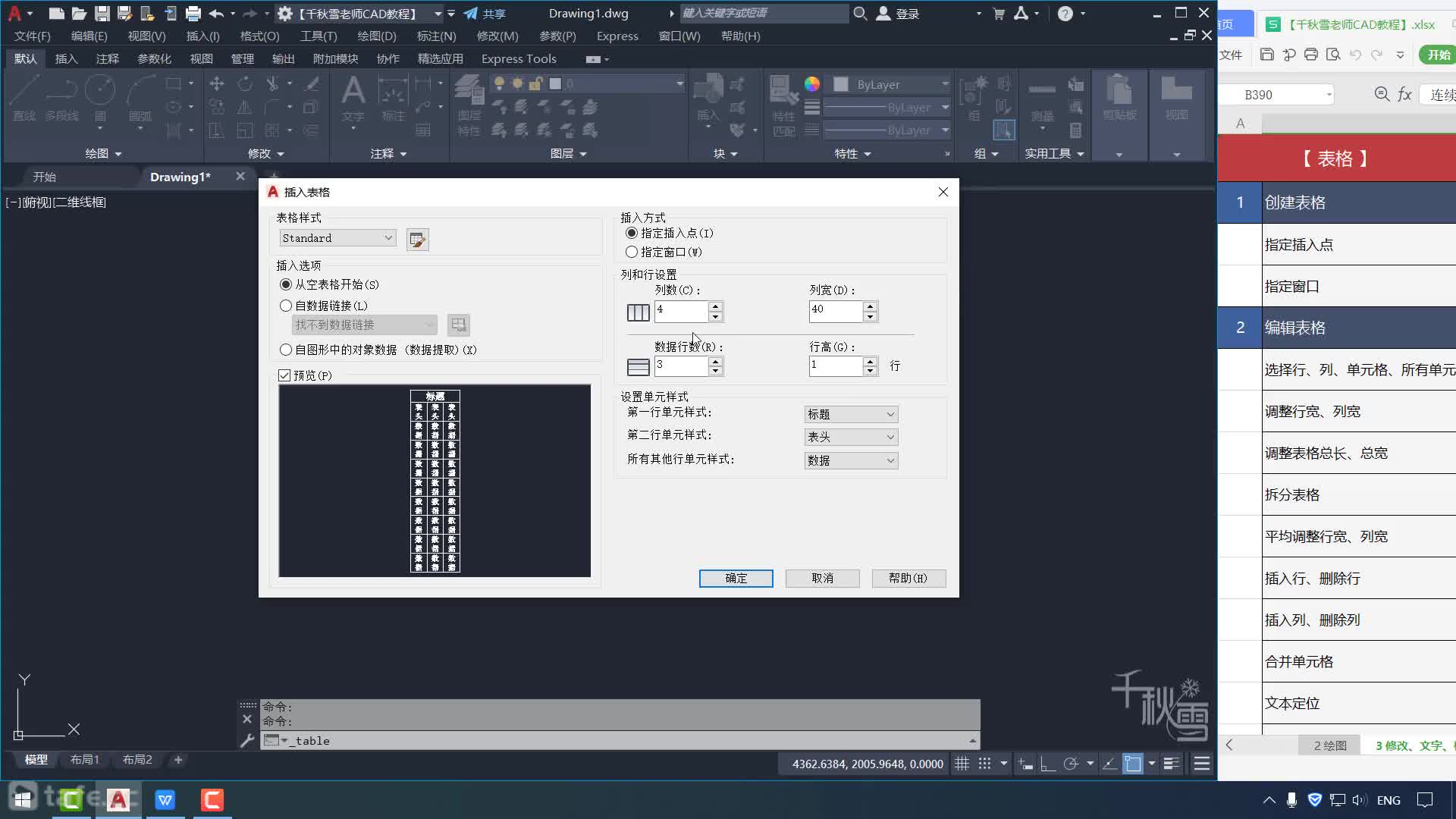
Task: Open the File menu in AutoCAD
Action: click(33, 36)
